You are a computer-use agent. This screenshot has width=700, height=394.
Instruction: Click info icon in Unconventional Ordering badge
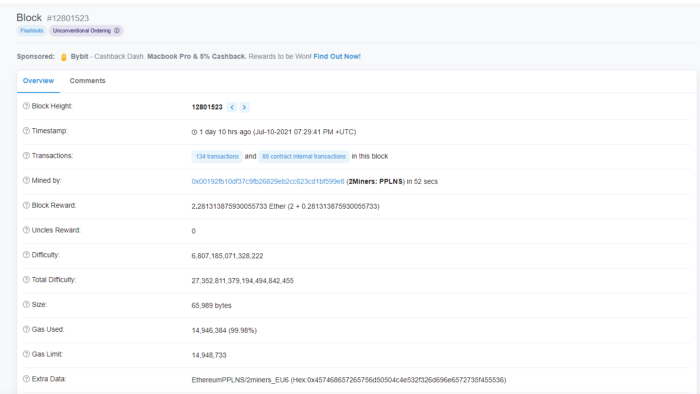click(117, 31)
